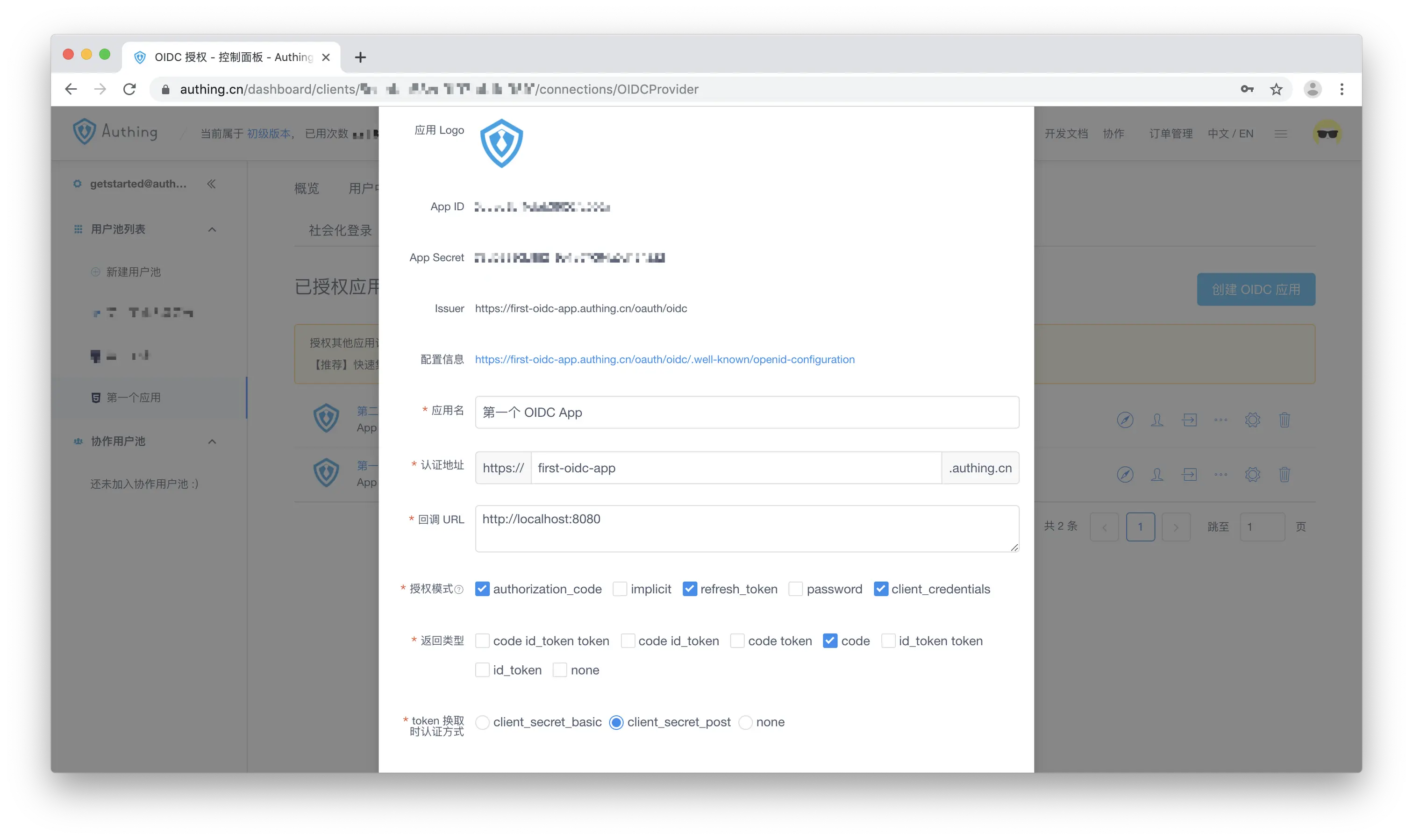The width and height of the screenshot is (1413, 840).
Task: Reload the page in browser toolbar
Action: coord(129,89)
